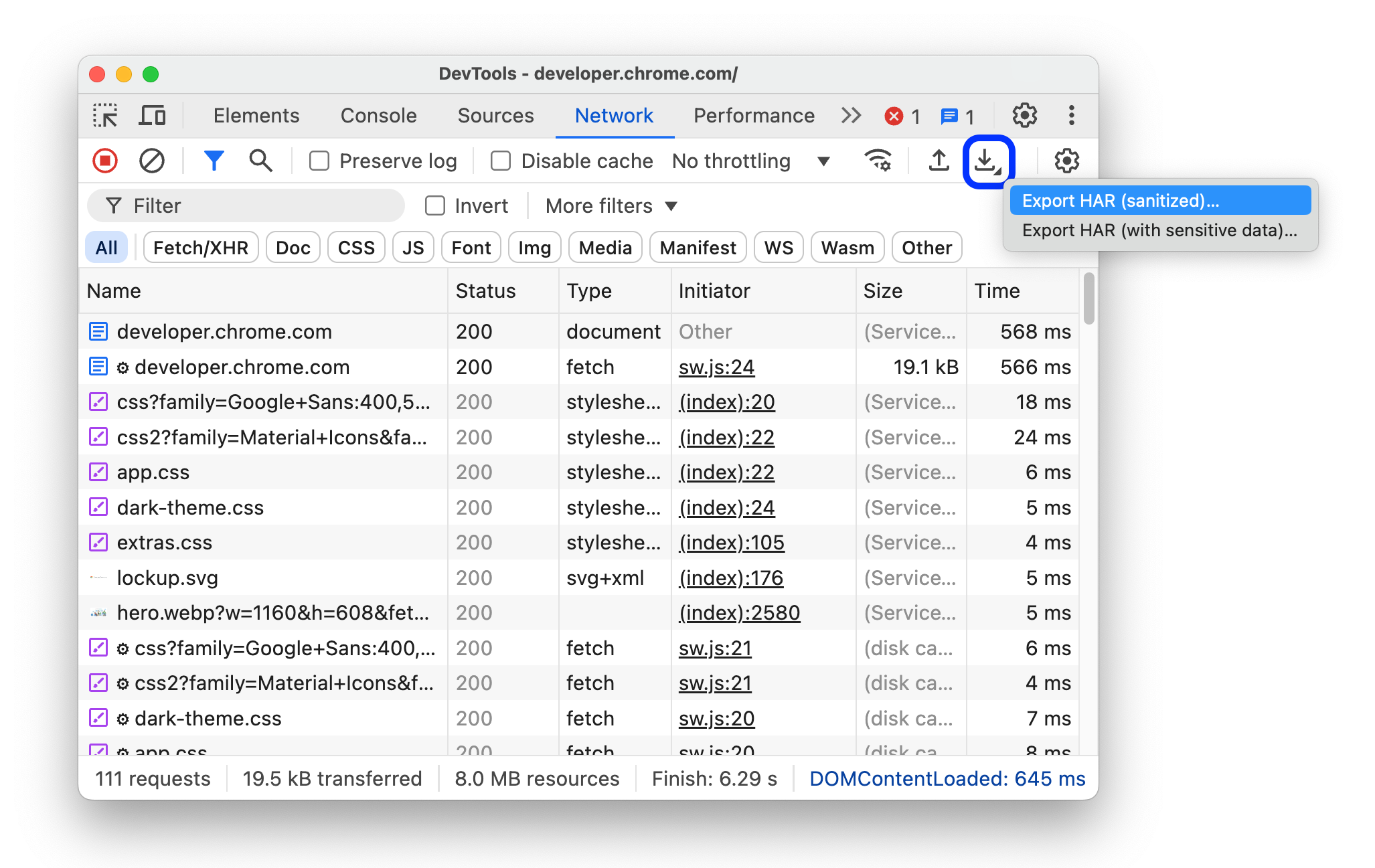The width and height of the screenshot is (1375, 868).
Task: Toggle the Preserve log checkbox
Action: [320, 160]
